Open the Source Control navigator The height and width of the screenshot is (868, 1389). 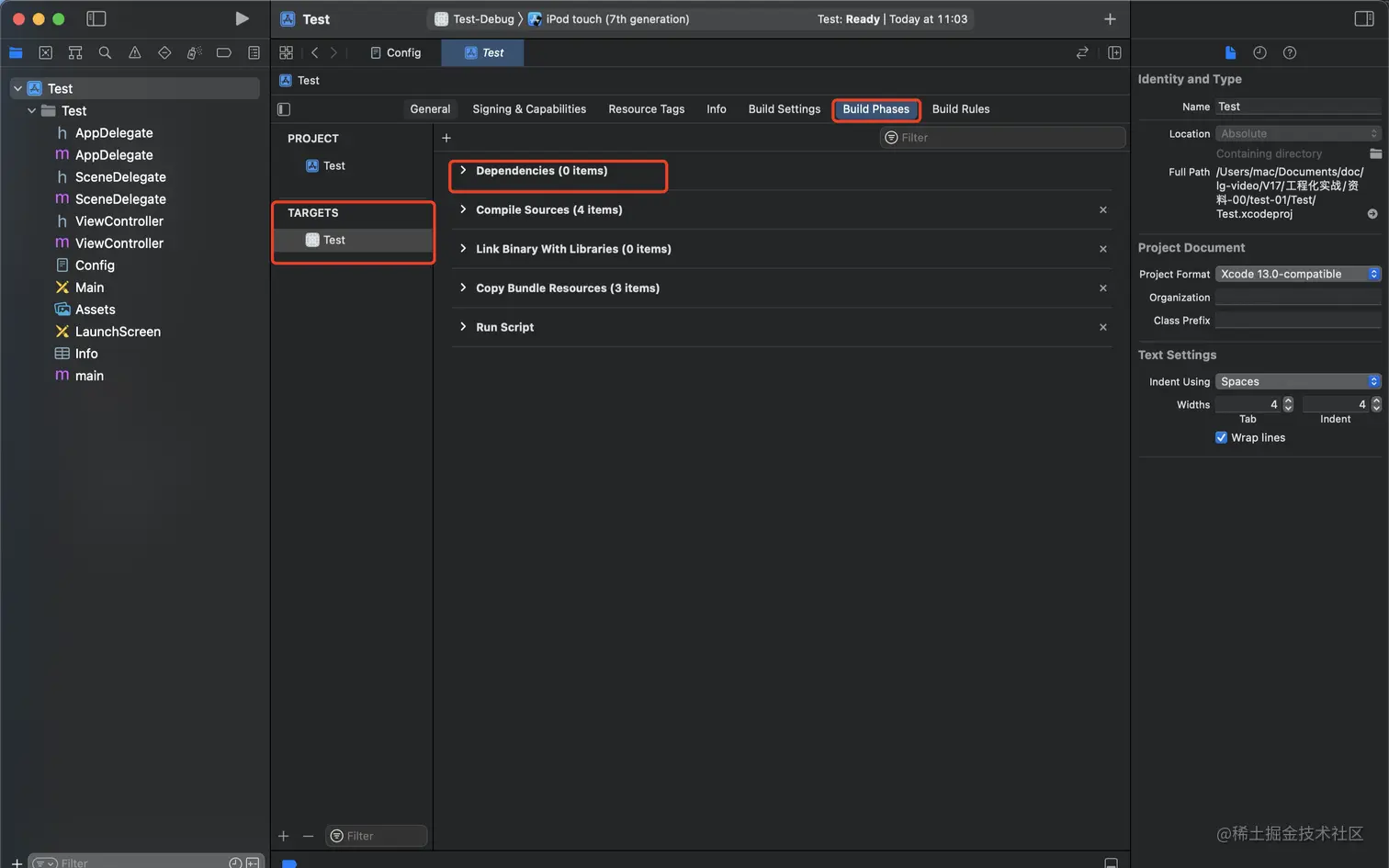(46, 52)
